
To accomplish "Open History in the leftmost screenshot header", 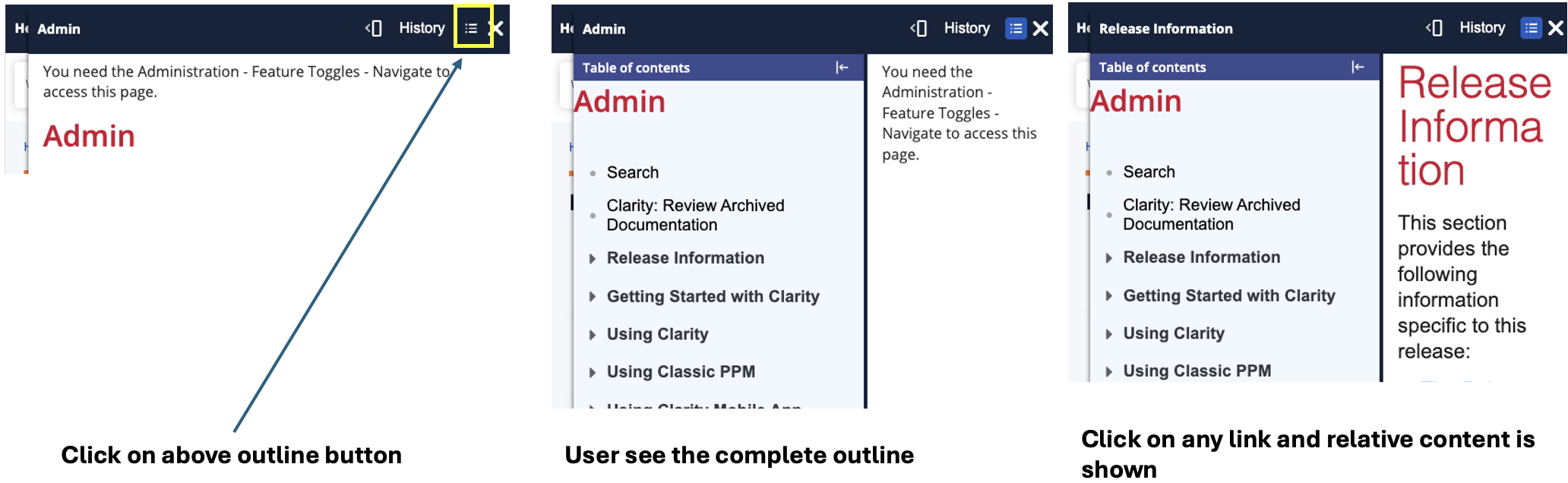I will pos(422,28).
